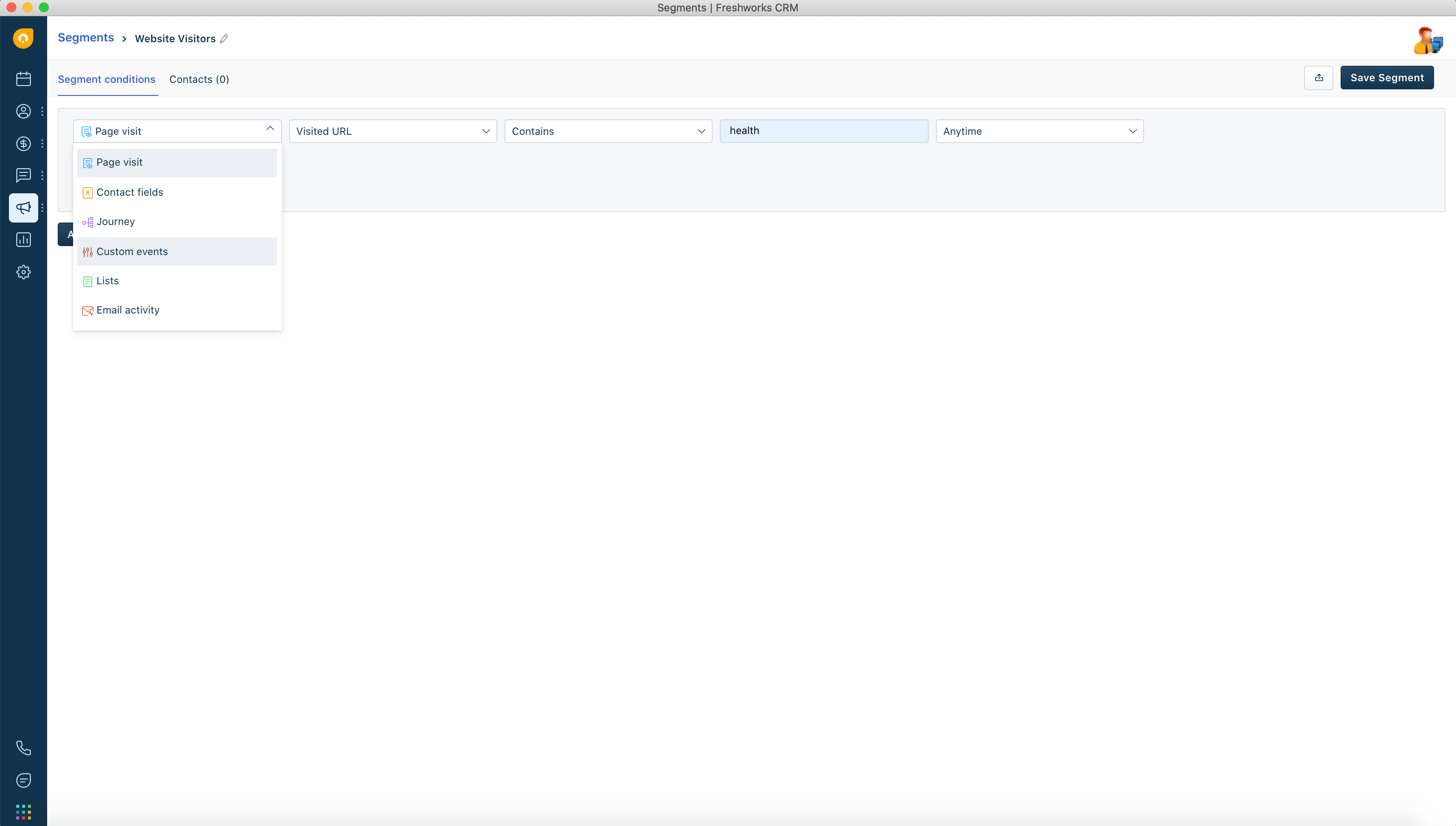Click the health text input field
The width and height of the screenshot is (1456, 826).
(x=823, y=131)
